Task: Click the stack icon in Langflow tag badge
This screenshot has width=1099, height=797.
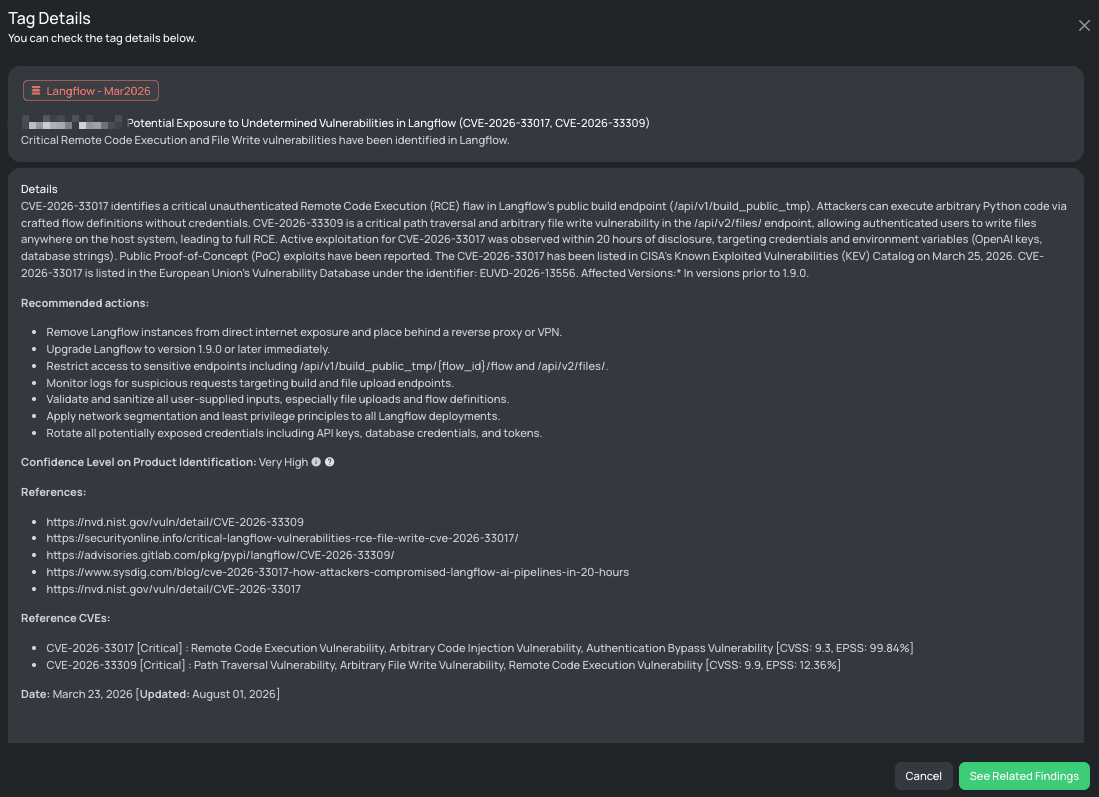Action: point(36,90)
